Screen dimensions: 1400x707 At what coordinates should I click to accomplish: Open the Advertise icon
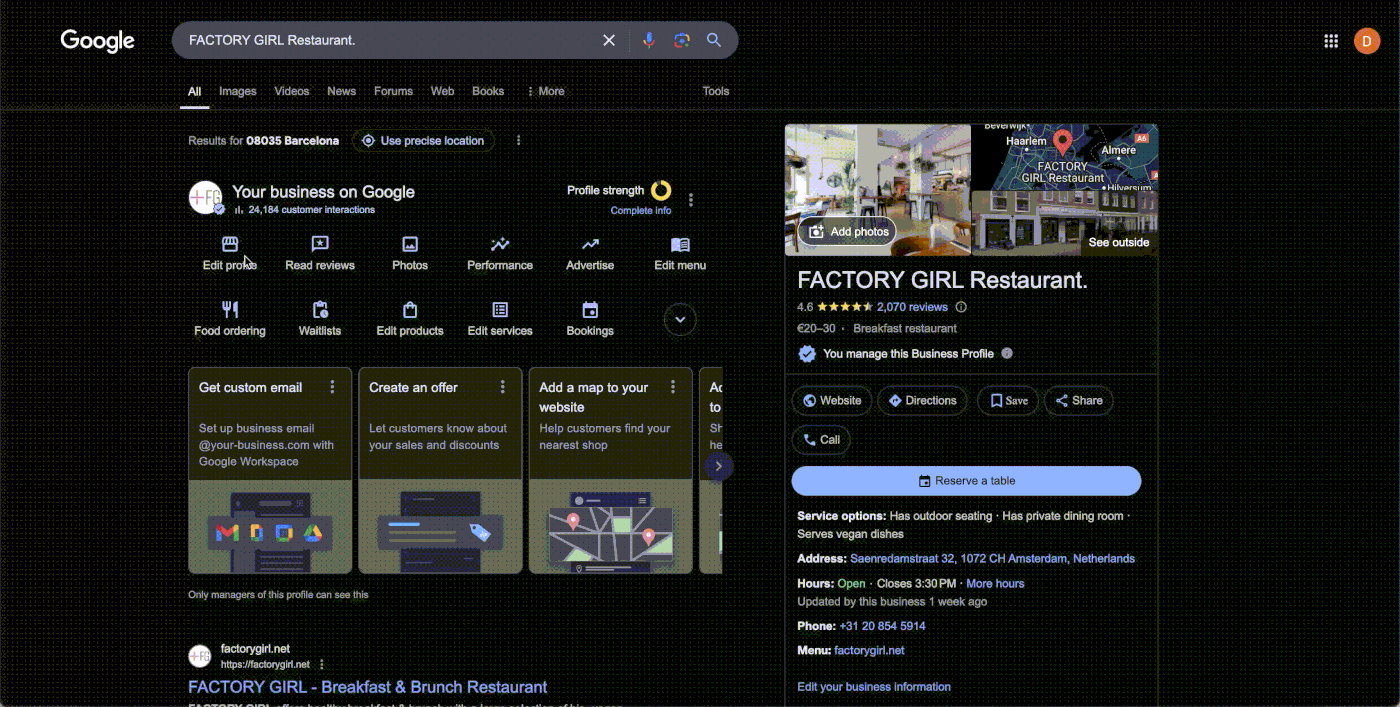tap(589, 243)
